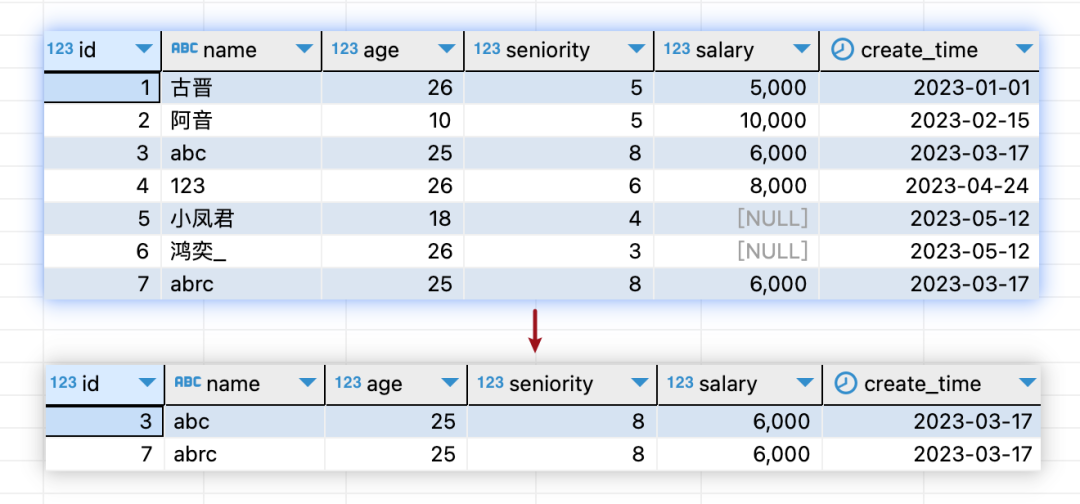
Task: Click the numeric type icon on the top table's id column
Action: [x=60, y=49]
